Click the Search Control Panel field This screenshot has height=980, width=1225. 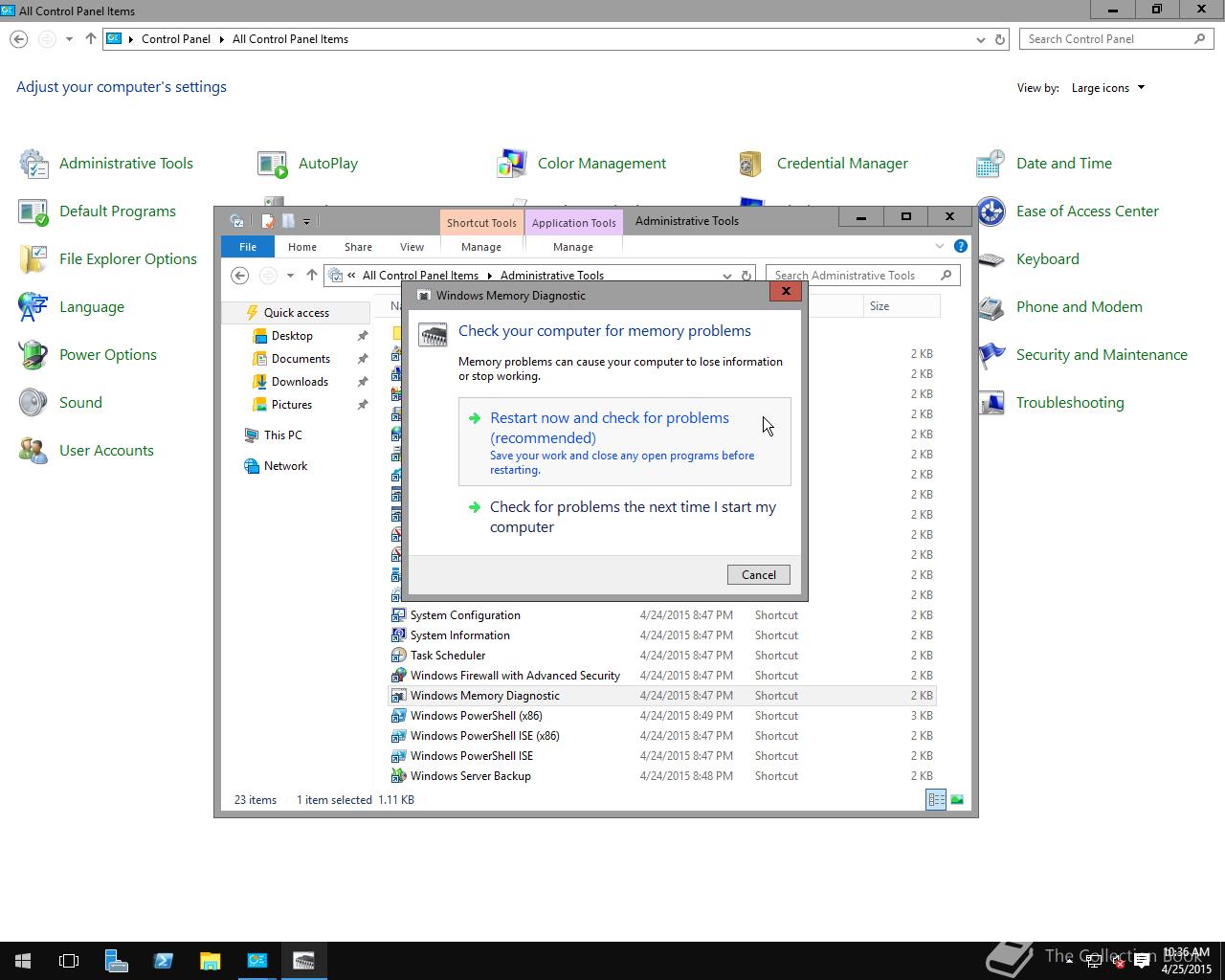tap(1116, 39)
